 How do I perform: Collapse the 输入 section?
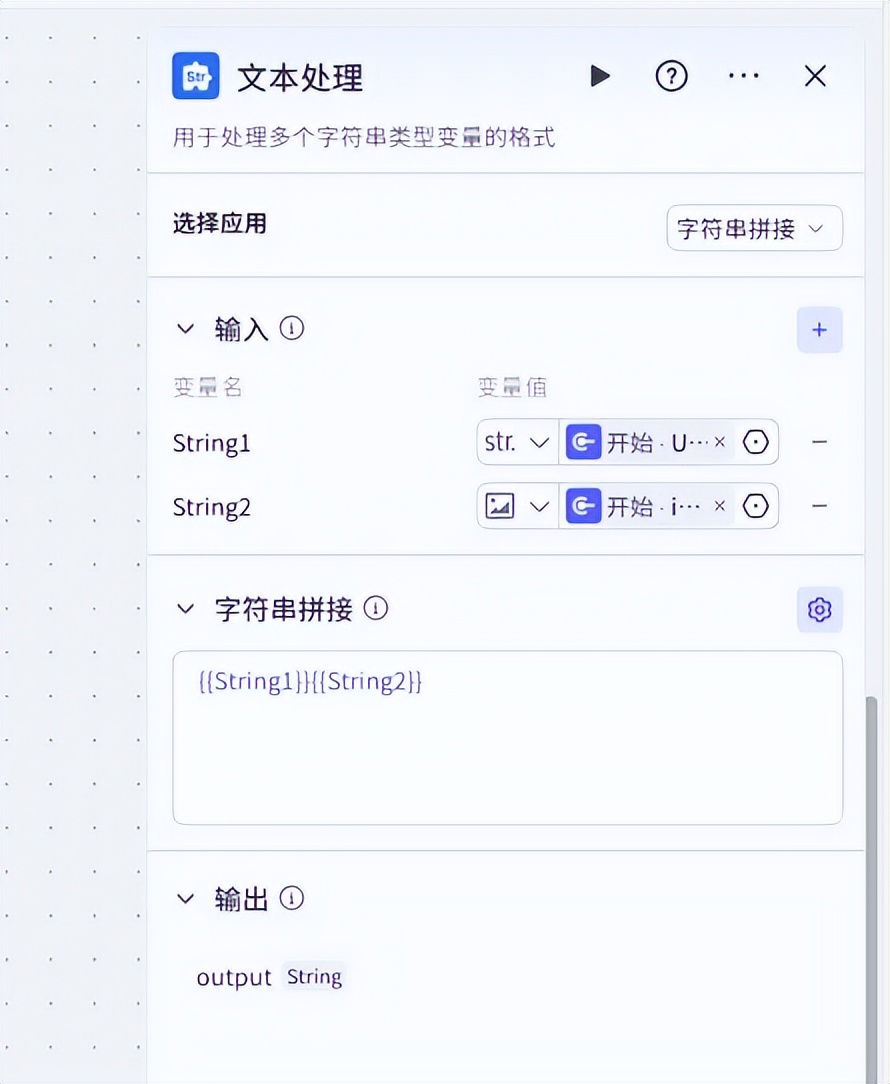point(185,329)
